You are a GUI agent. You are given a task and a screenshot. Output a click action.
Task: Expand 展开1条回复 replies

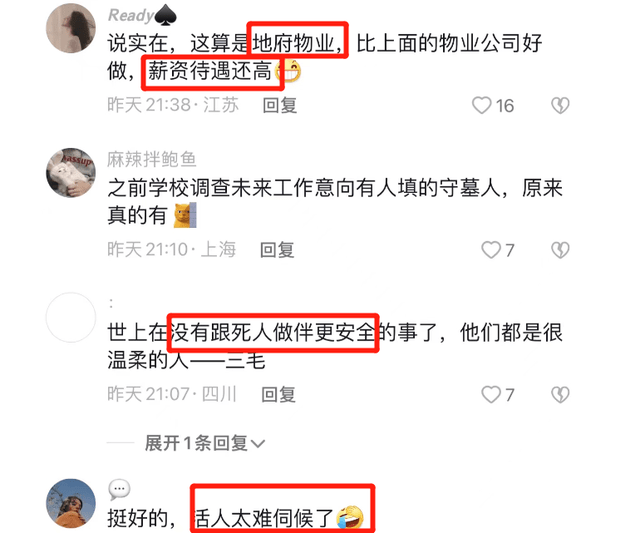pos(205,443)
